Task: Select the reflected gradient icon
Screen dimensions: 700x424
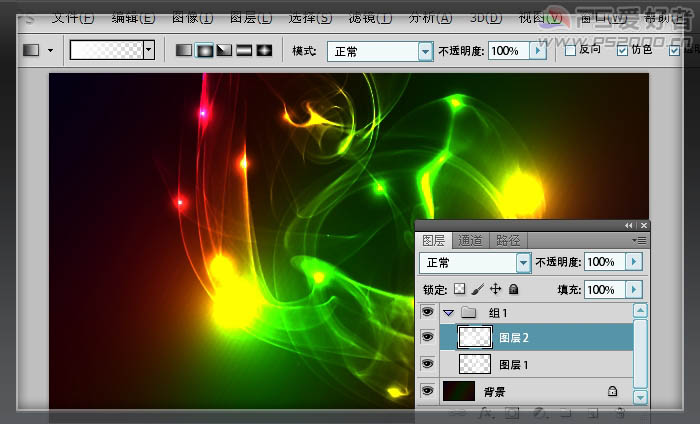Action: 244,50
